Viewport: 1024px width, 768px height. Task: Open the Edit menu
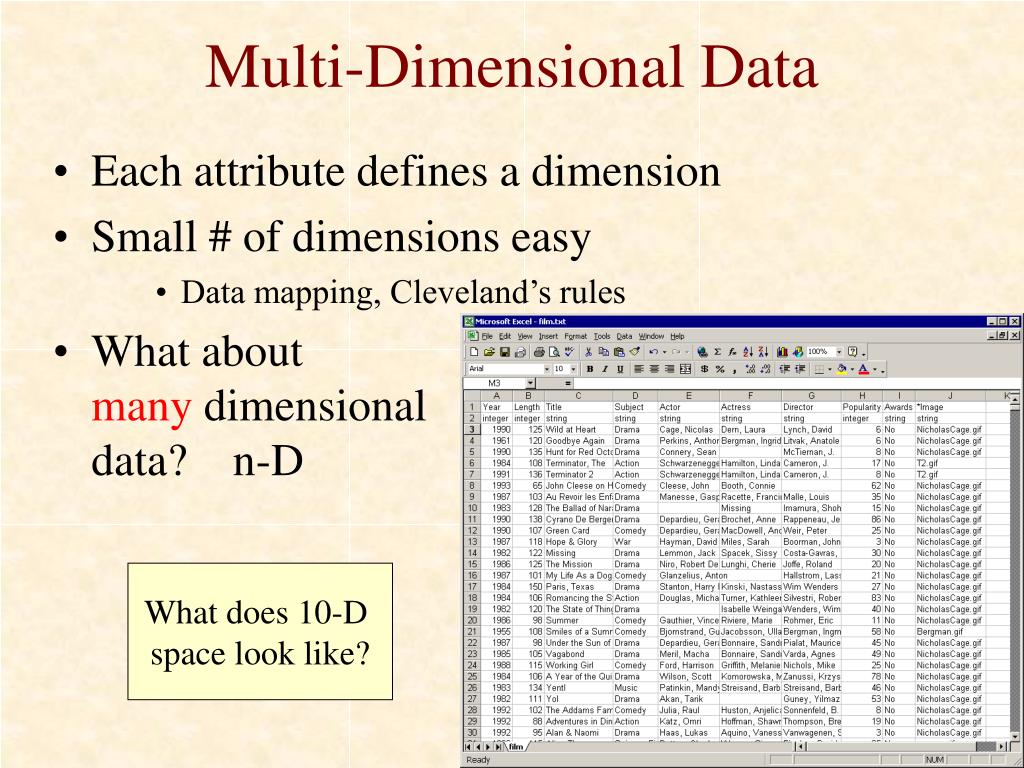click(x=505, y=336)
